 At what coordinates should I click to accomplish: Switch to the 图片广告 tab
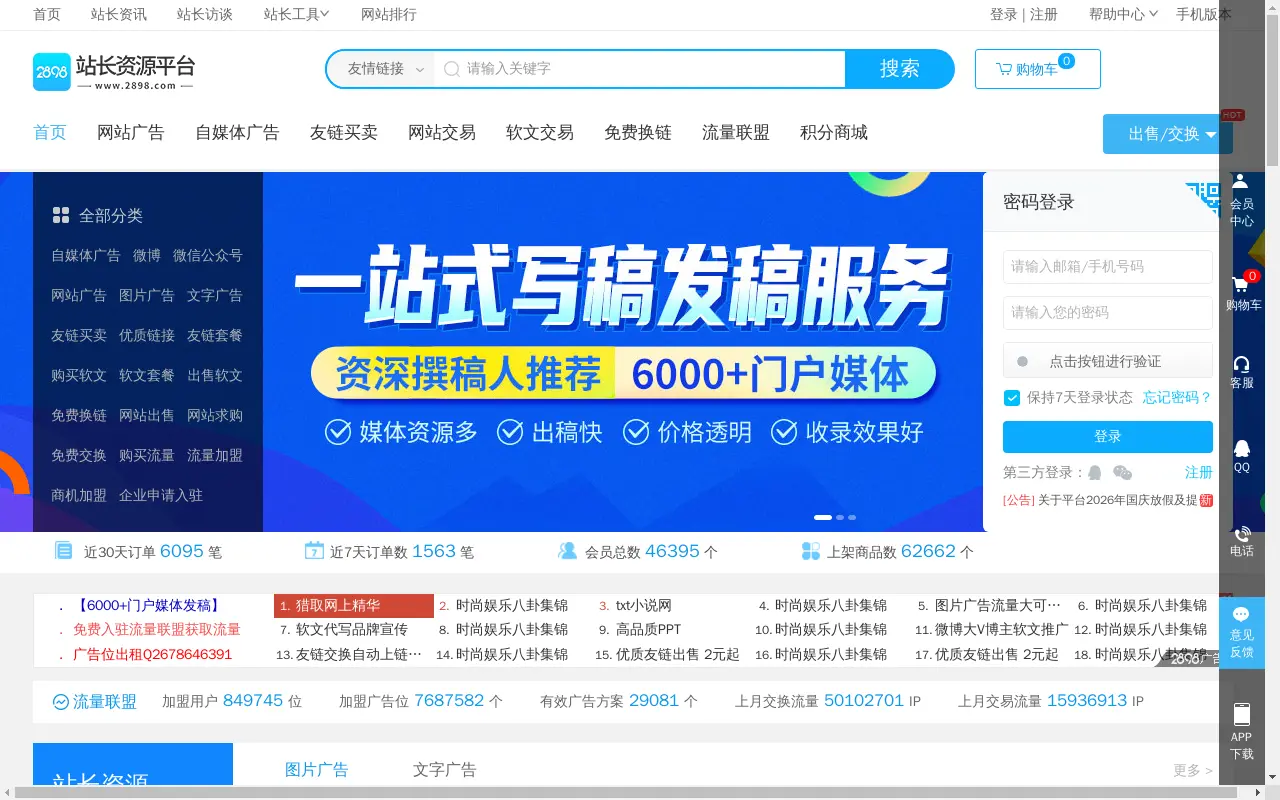(317, 770)
